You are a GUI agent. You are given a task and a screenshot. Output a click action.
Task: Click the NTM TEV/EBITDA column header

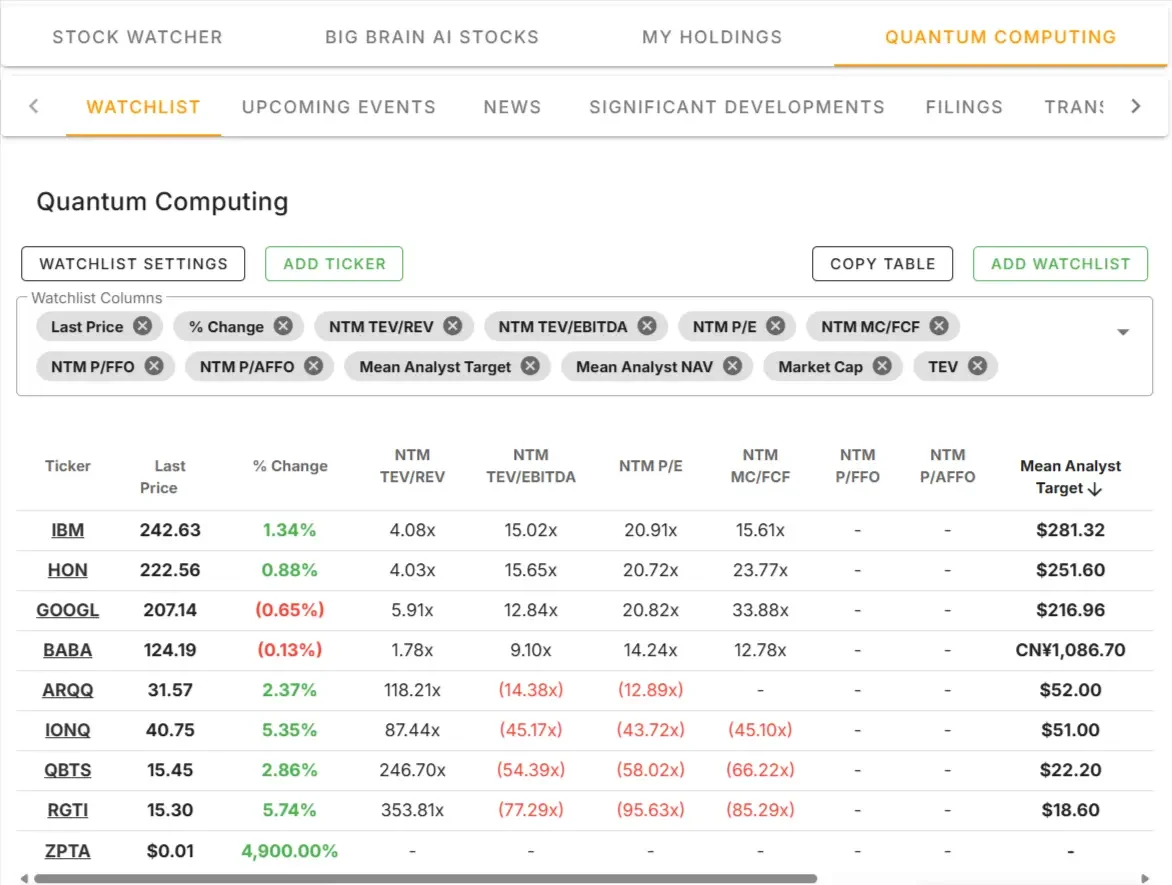[531, 466]
